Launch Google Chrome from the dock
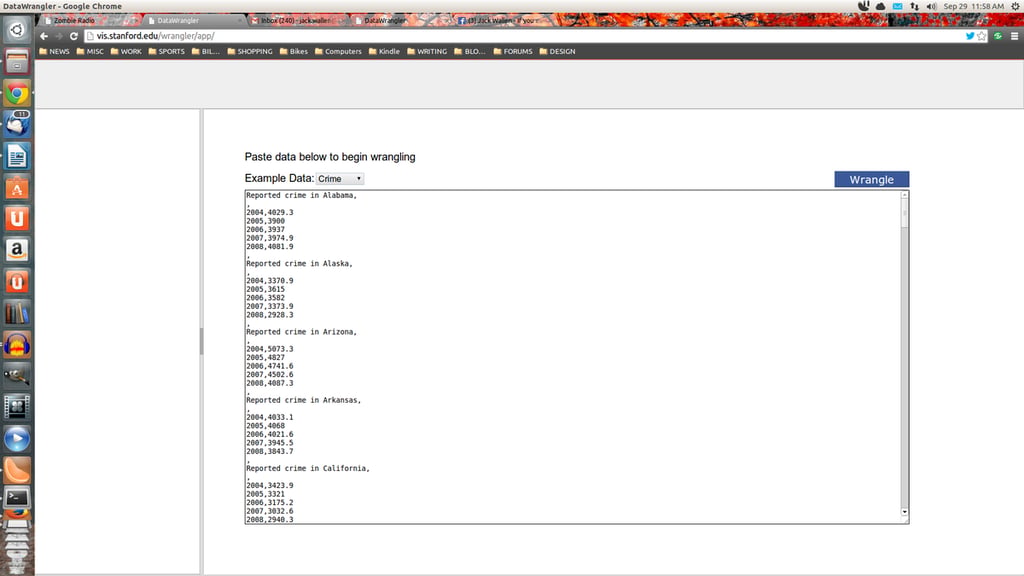Viewport: 1024px width, 576px height. (17, 93)
